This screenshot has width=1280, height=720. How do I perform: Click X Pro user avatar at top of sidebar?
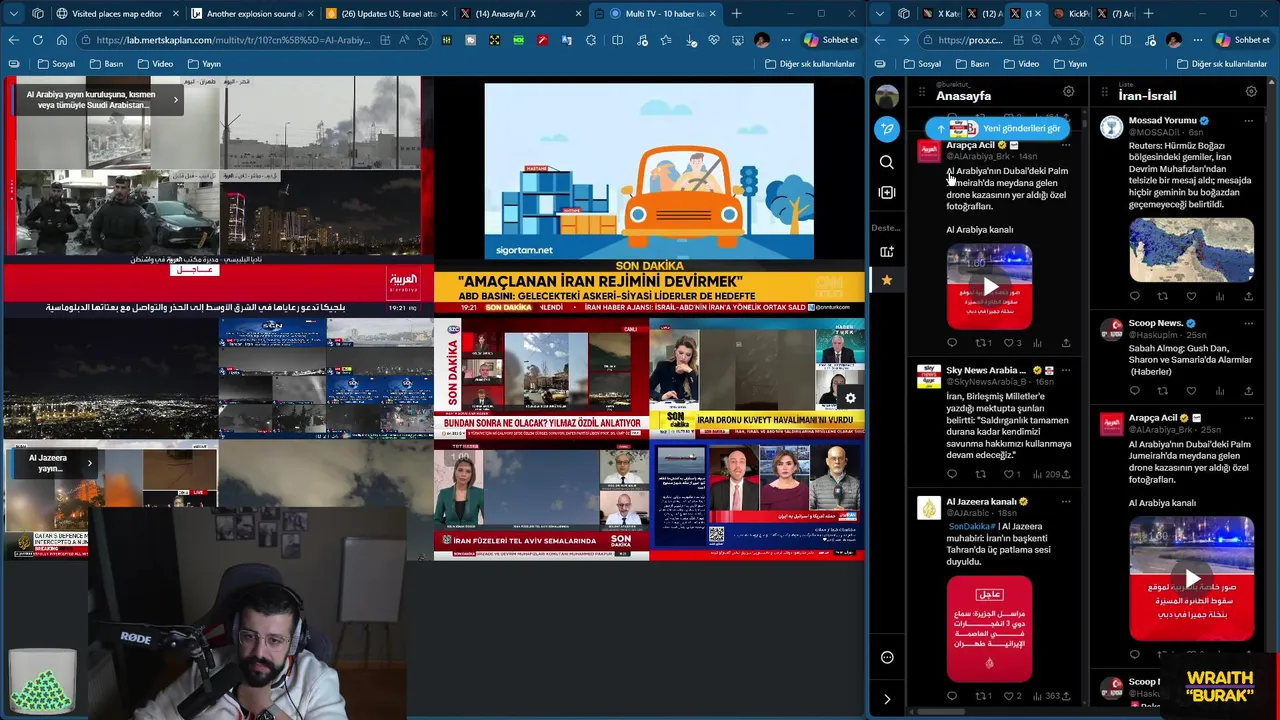[x=887, y=96]
